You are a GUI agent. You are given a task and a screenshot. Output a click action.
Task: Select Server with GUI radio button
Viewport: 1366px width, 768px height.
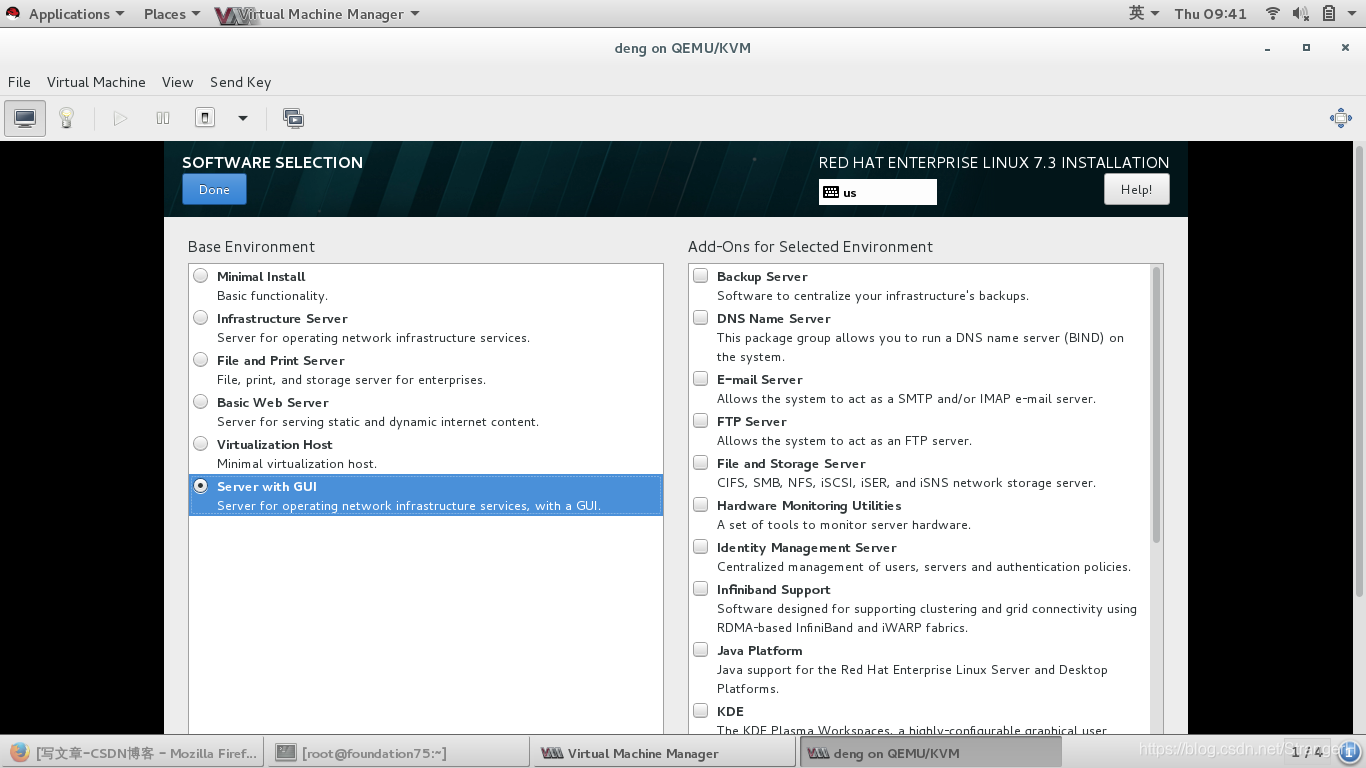coord(201,486)
